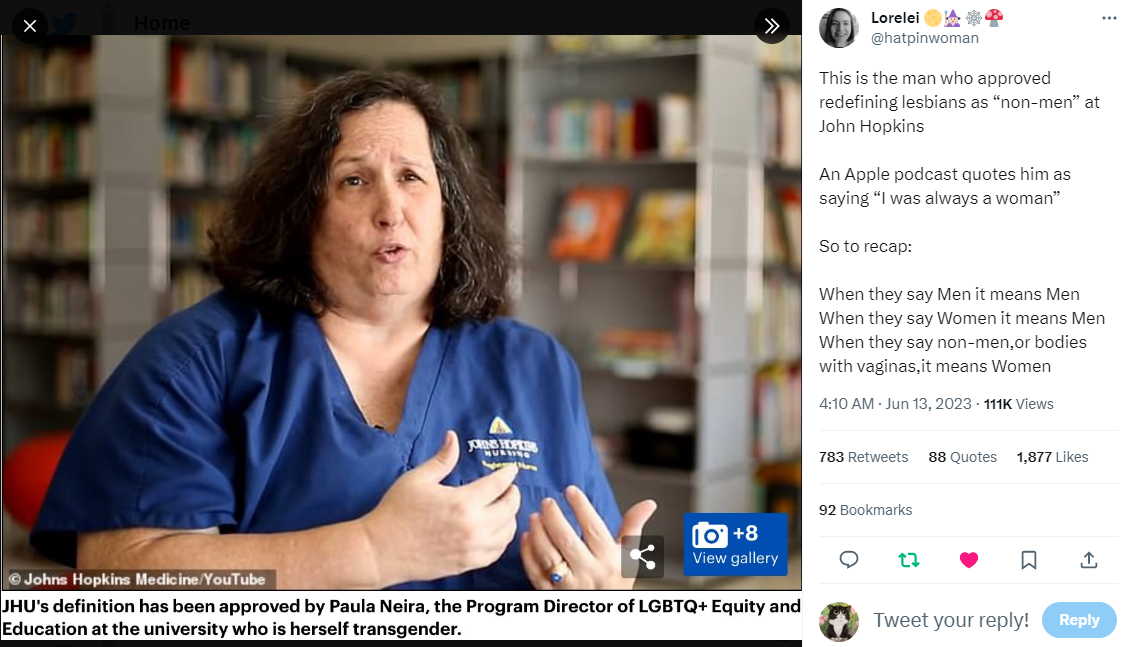Open the tweet timestamp Jun 13, 2023
Screen dimensions: 1131x647
(895, 404)
